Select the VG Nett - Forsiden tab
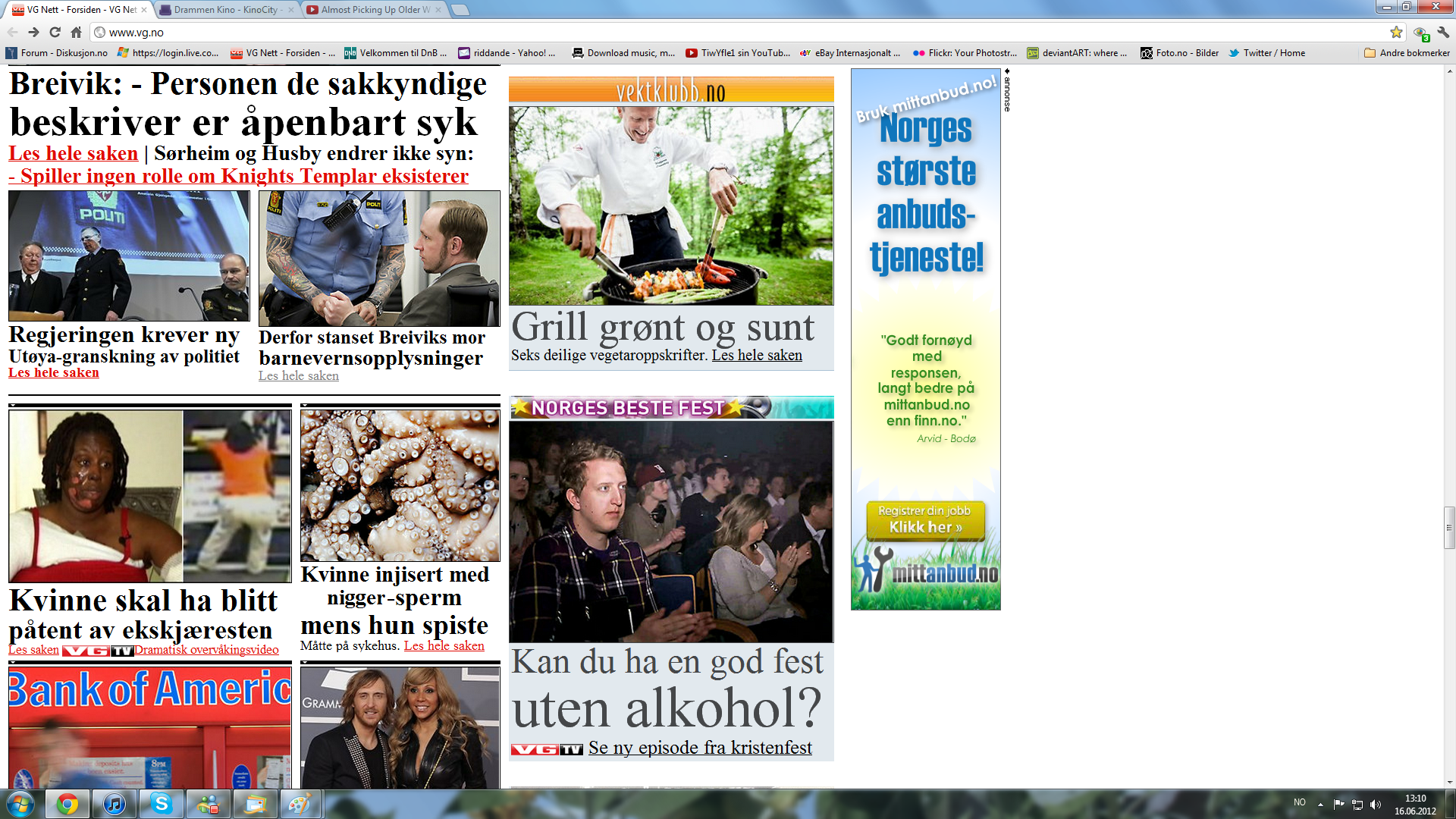 point(80,10)
